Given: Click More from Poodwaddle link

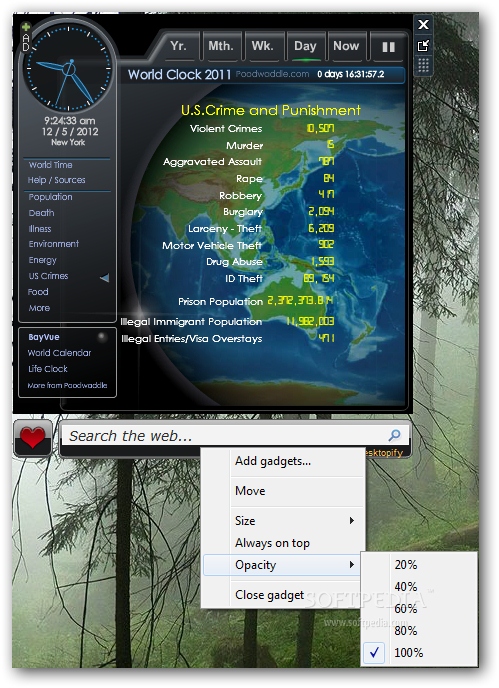Looking at the screenshot, I should (67, 385).
